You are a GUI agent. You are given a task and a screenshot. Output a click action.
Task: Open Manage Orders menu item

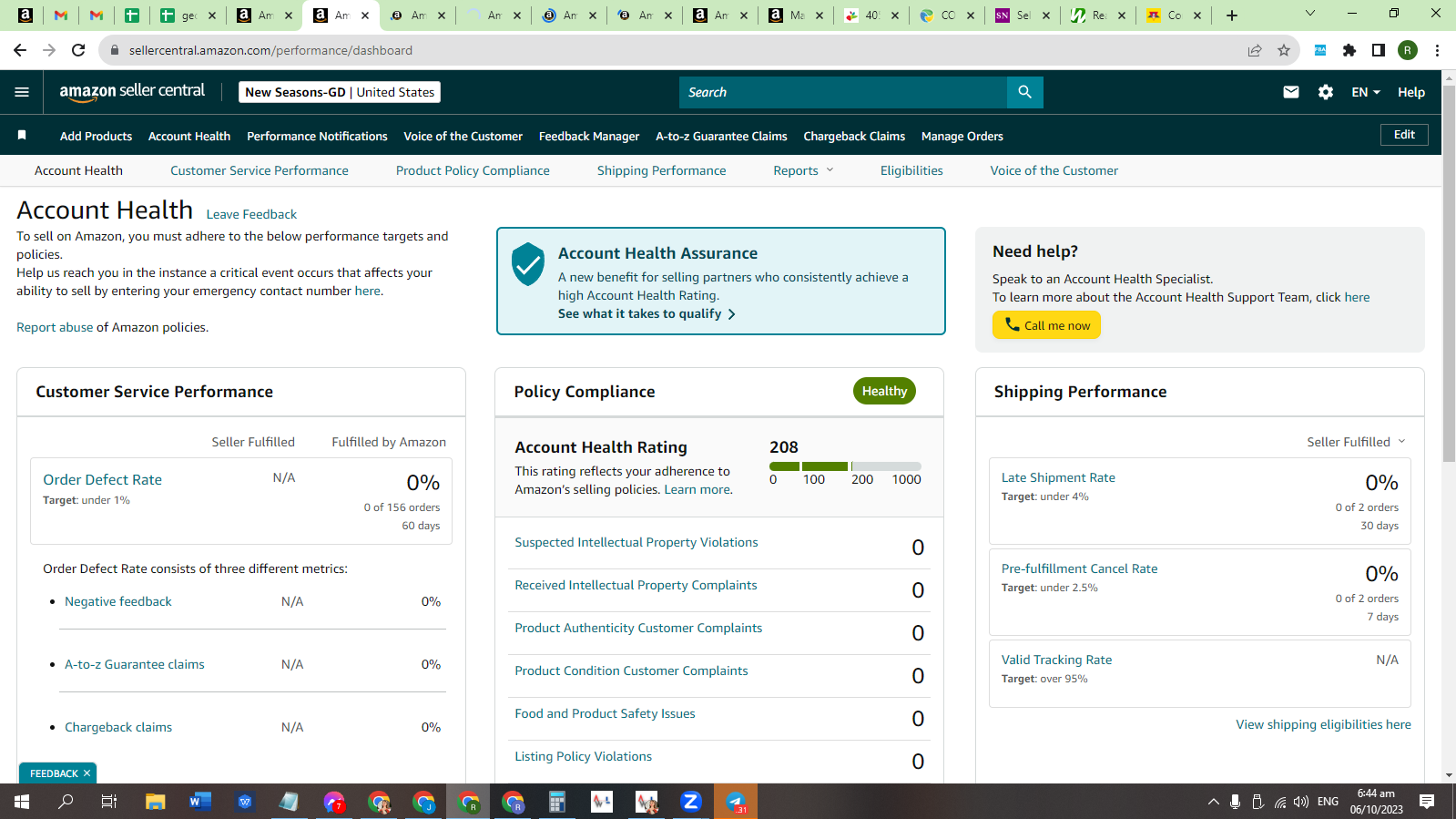tap(962, 136)
